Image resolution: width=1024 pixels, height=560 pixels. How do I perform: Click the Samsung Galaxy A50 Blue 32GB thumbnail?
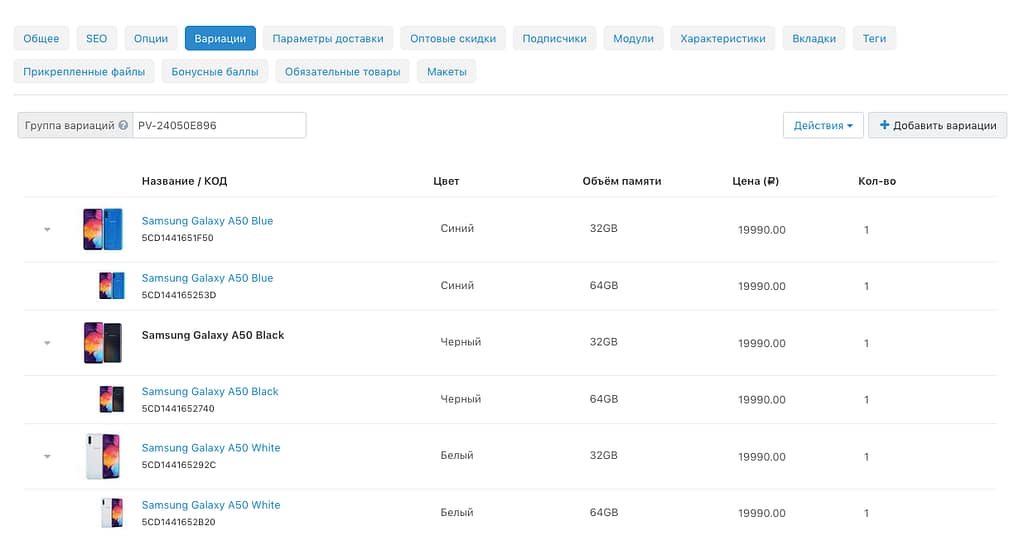tap(102, 229)
